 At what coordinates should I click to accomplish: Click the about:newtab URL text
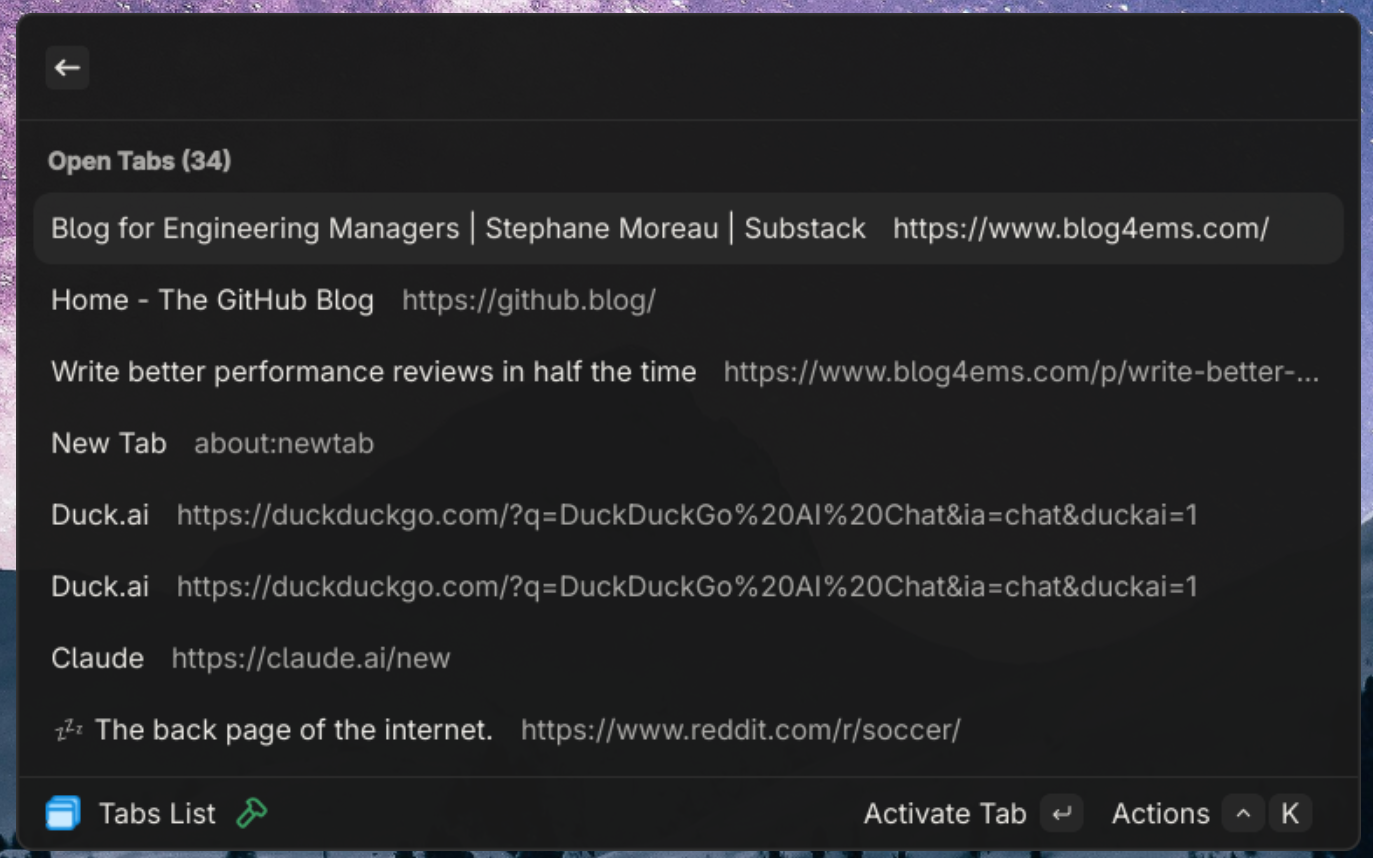(x=284, y=443)
